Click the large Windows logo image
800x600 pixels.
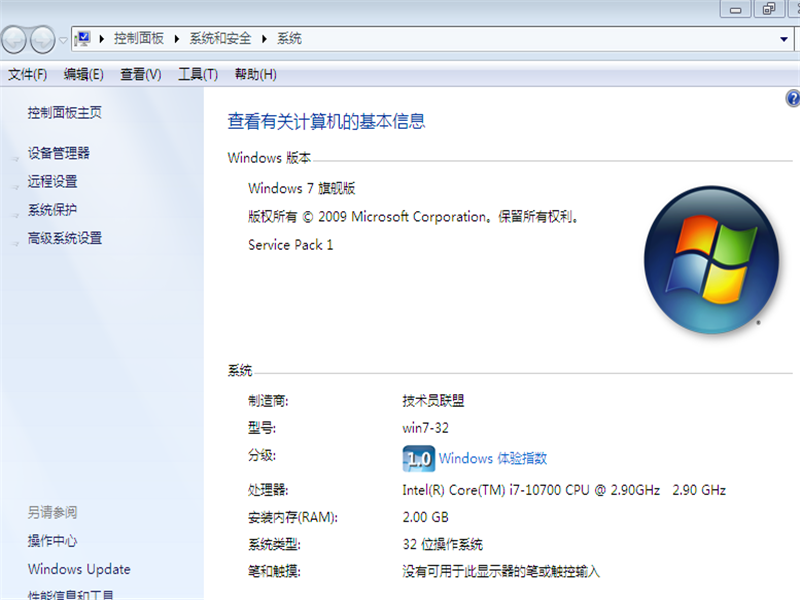[x=711, y=258]
